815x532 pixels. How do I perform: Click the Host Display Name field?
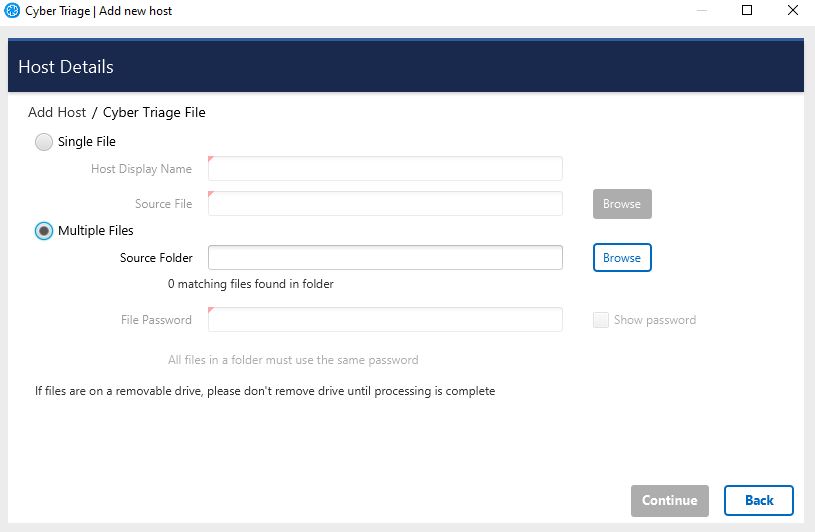385,169
